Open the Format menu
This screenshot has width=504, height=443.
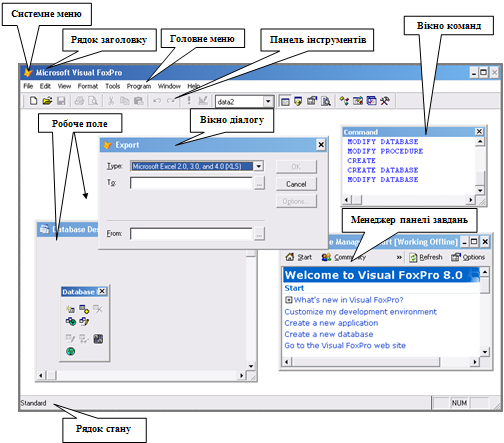tap(88, 86)
